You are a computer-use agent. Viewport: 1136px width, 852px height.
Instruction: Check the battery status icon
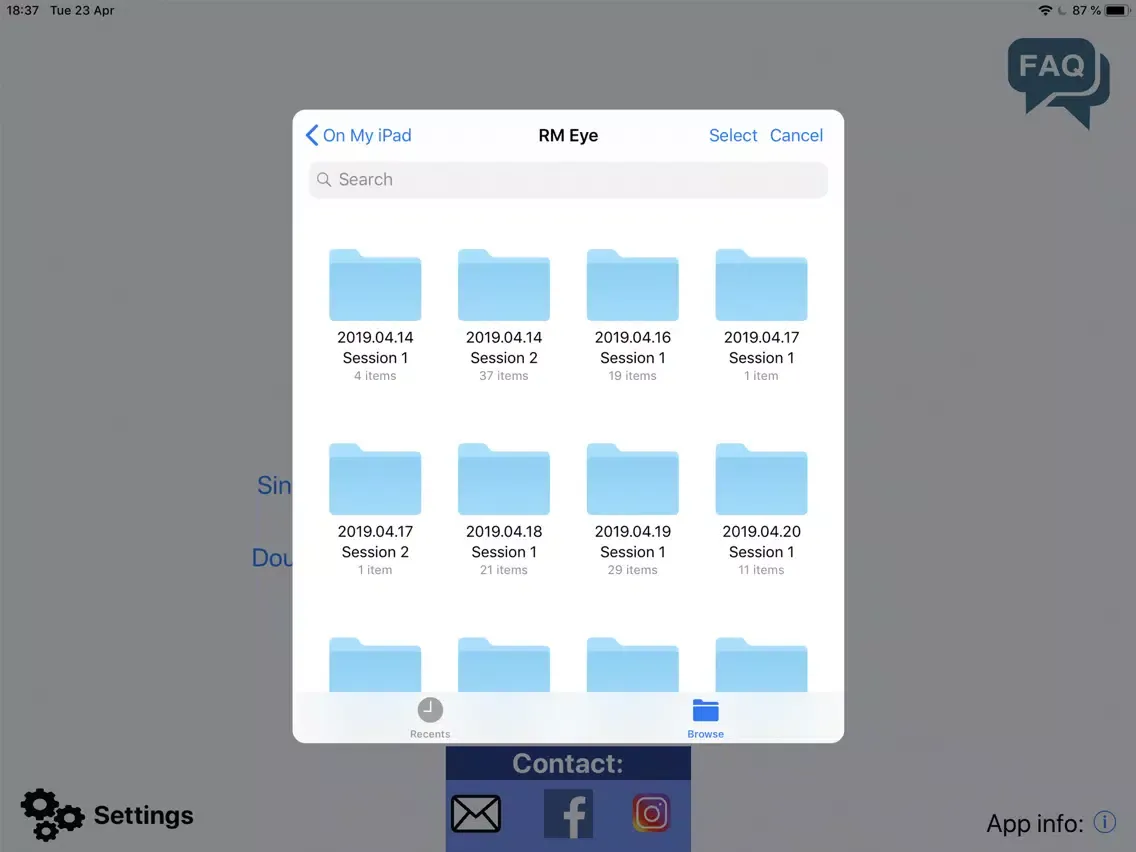[x=1117, y=10]
